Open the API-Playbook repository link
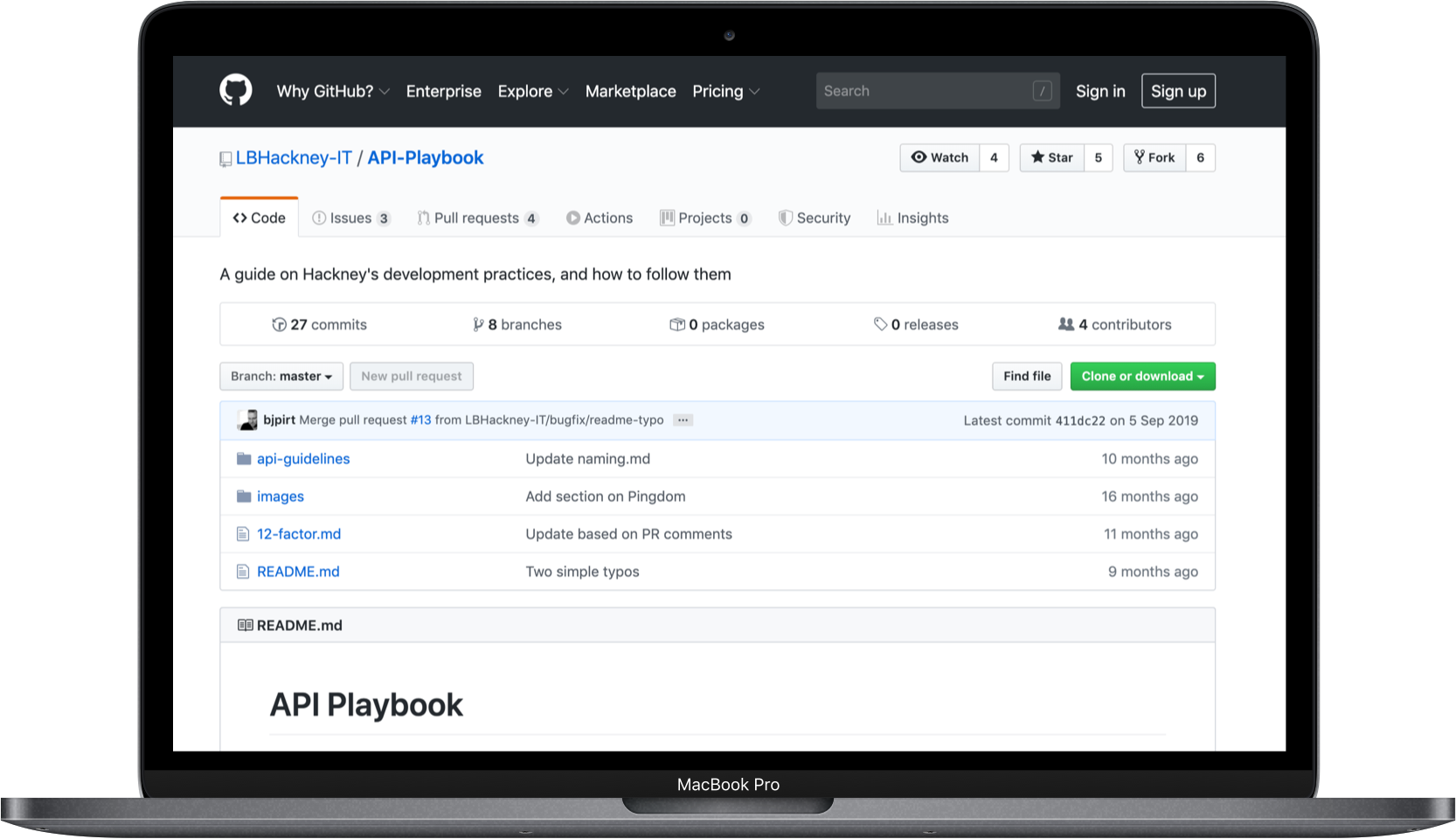Screen dimensions: 1456x839 (x=426, y=158)
